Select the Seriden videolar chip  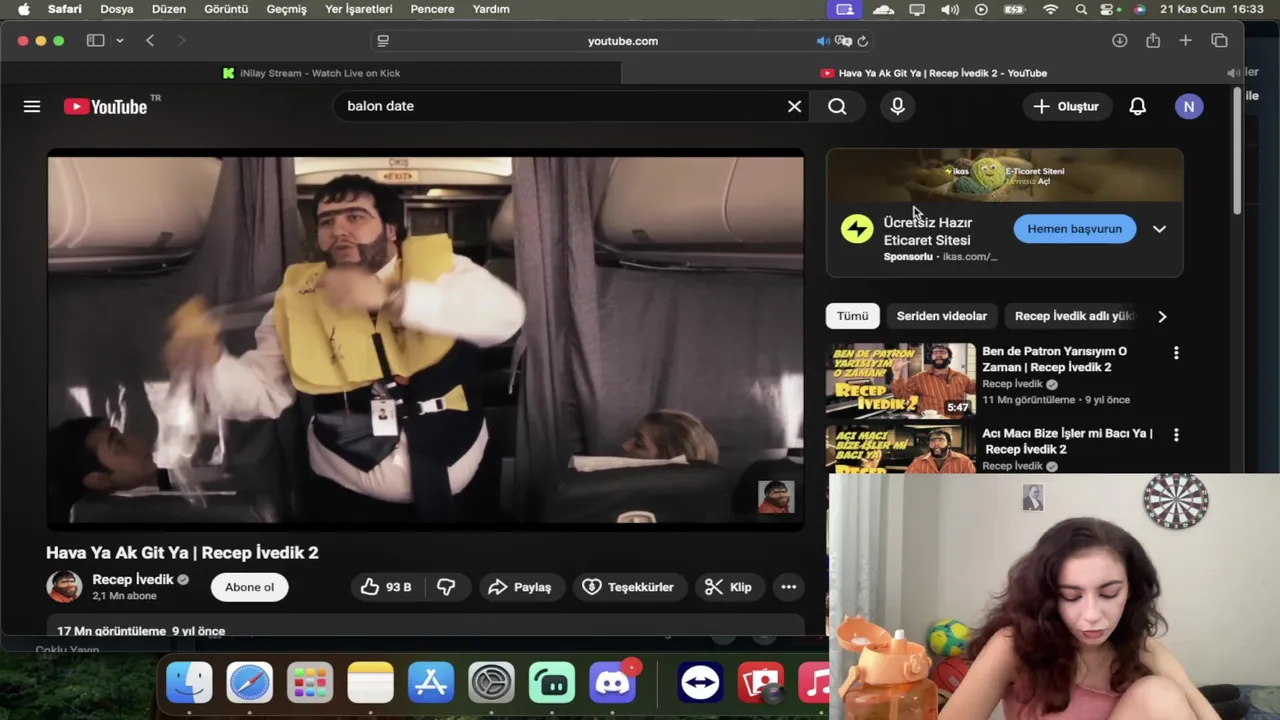tap(941, 316)
